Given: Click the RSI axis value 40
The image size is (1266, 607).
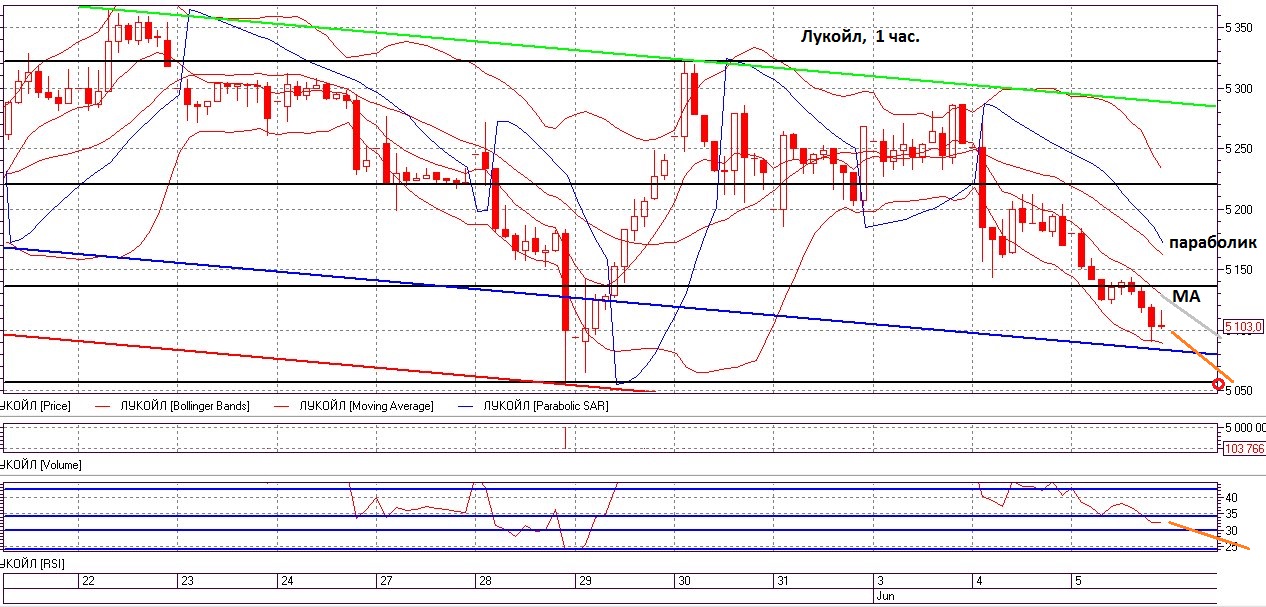Looking at the screenshot, I should 1232,497.
